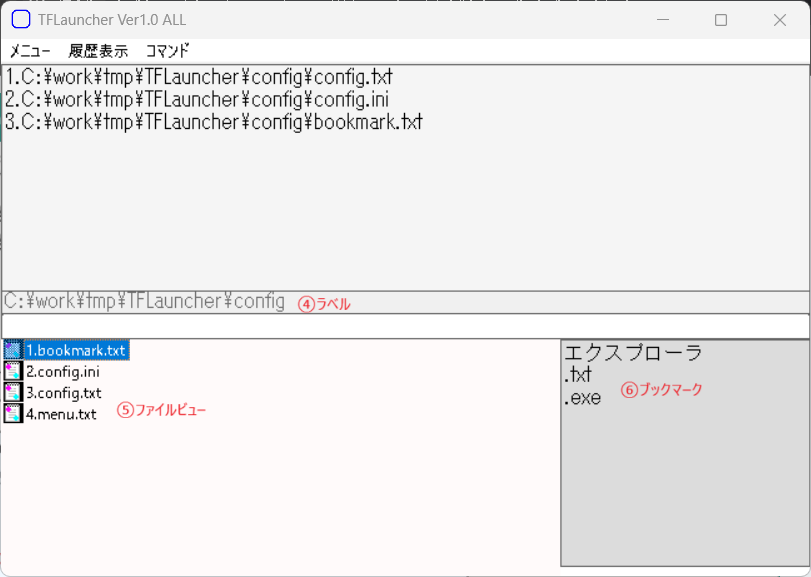Image resolution: width=811 pixels, height=577 pixels.
Task: Click the TFLauncher app icon in title bar
Action: tap(20, 20)
